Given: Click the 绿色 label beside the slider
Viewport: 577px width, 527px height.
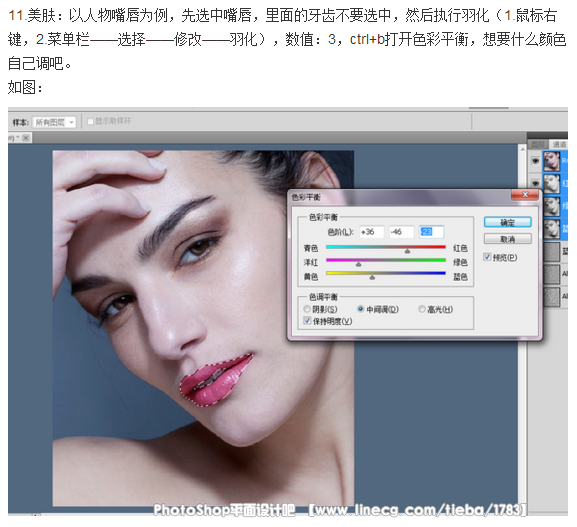Looking at the screenshot, I should (x=460, y=262).
